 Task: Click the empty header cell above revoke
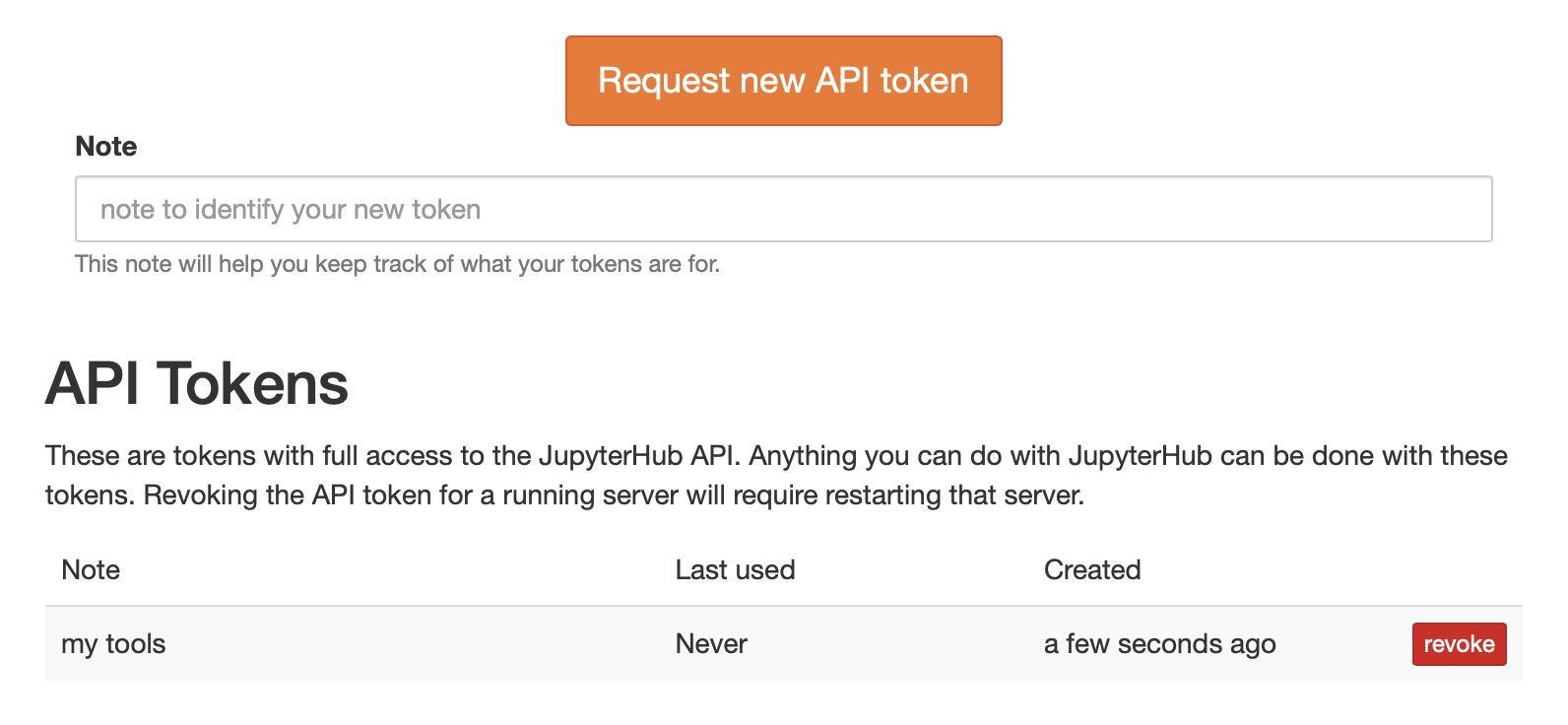tap(1458, 570)
